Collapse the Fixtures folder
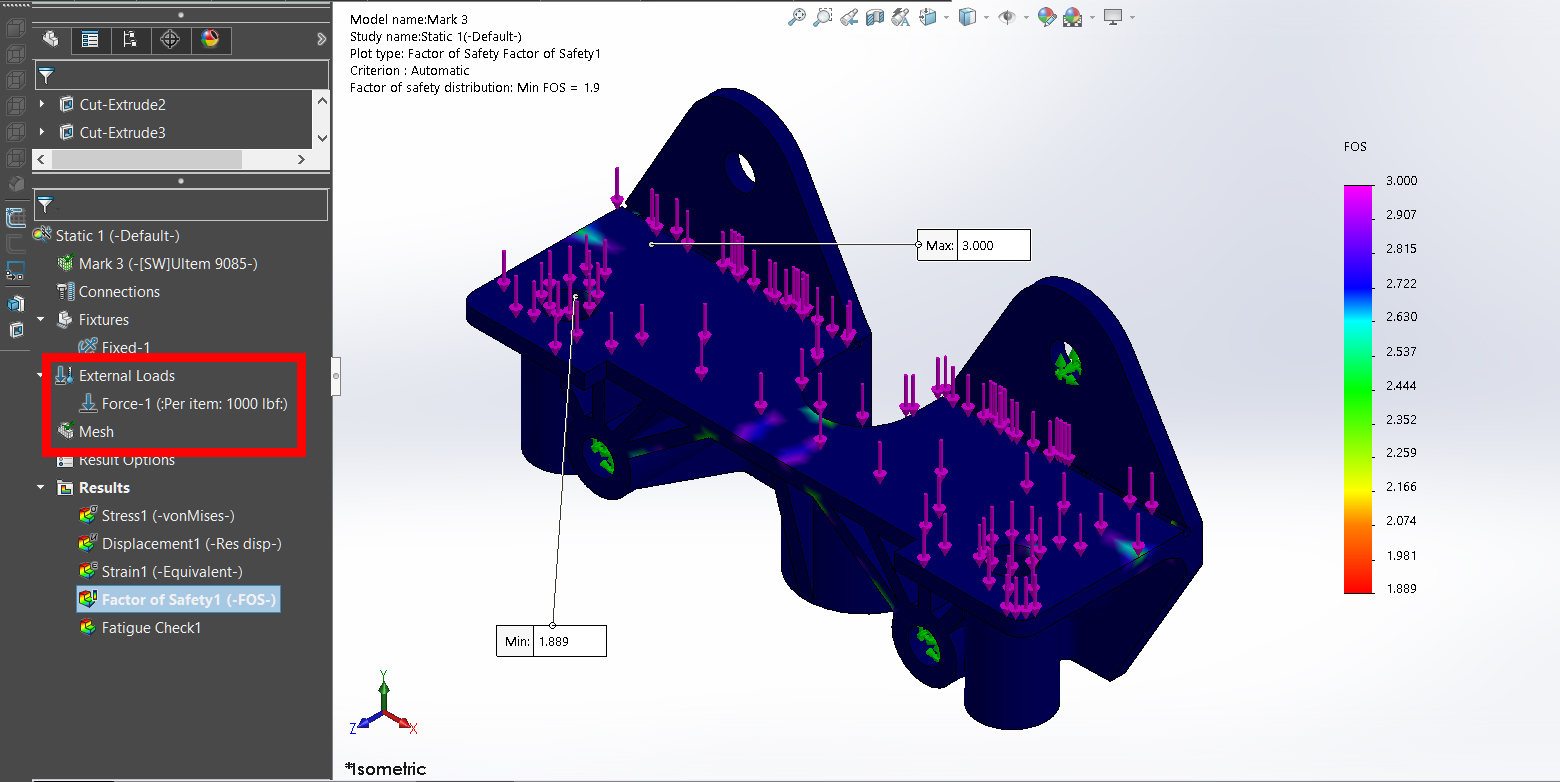 (x=42, y=319)
